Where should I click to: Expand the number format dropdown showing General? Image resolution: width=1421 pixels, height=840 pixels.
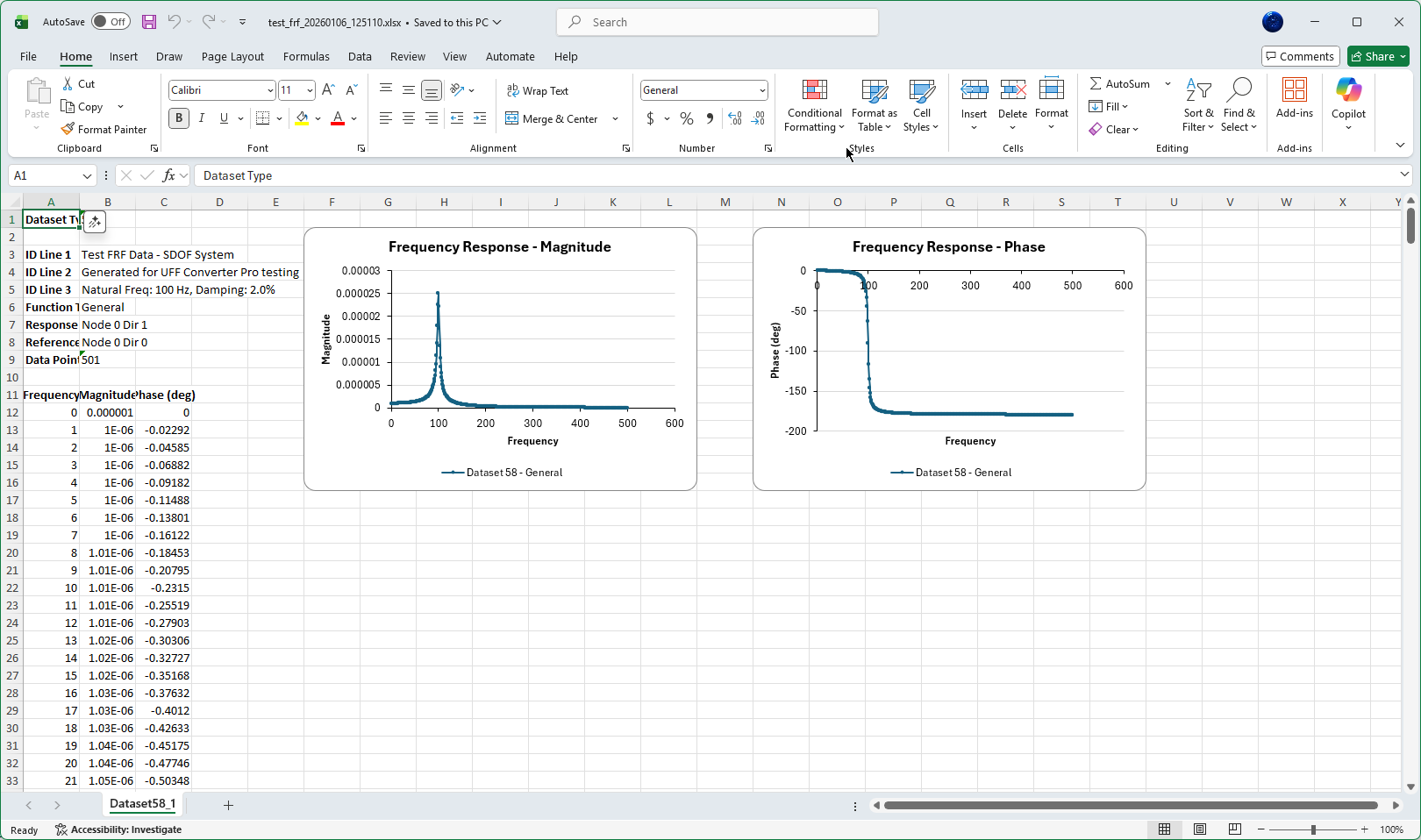pyautogui.click(x=760, y=89)
